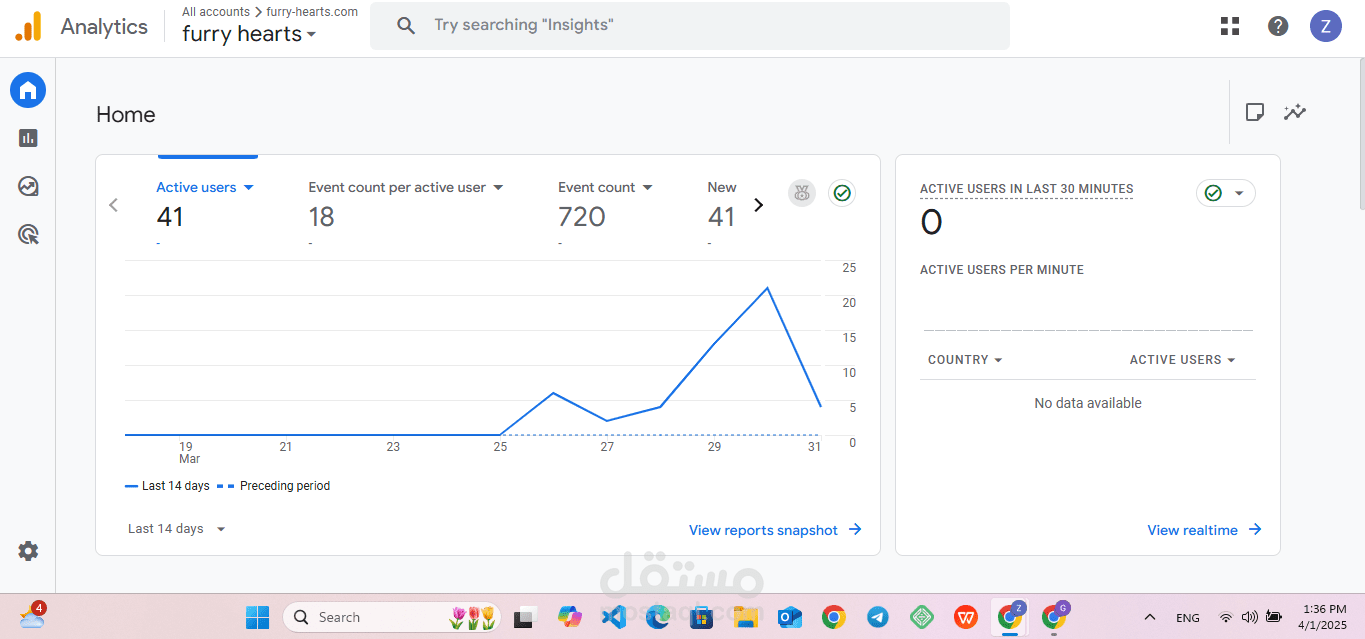Click the Analytics product name
The height and width of the screenshot is (639, 1365).
pos(104,27)
